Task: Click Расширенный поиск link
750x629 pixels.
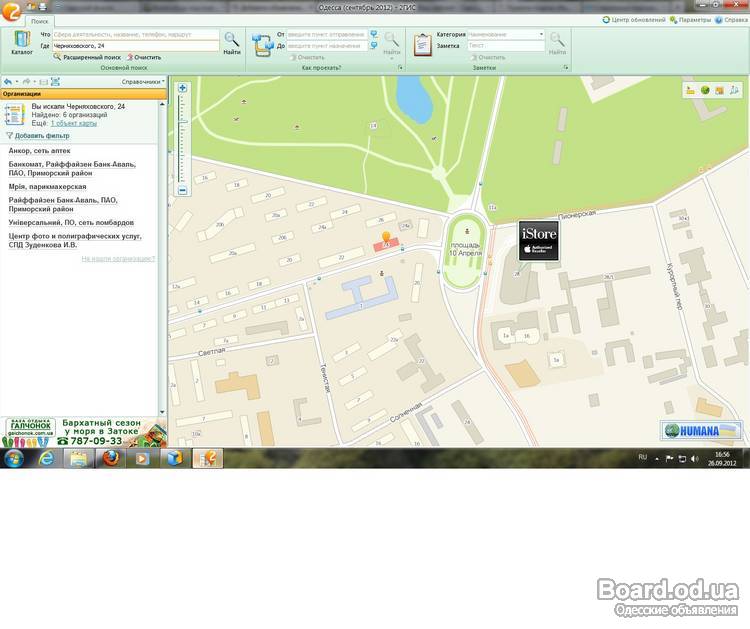Action: click(x=91, y=57)
